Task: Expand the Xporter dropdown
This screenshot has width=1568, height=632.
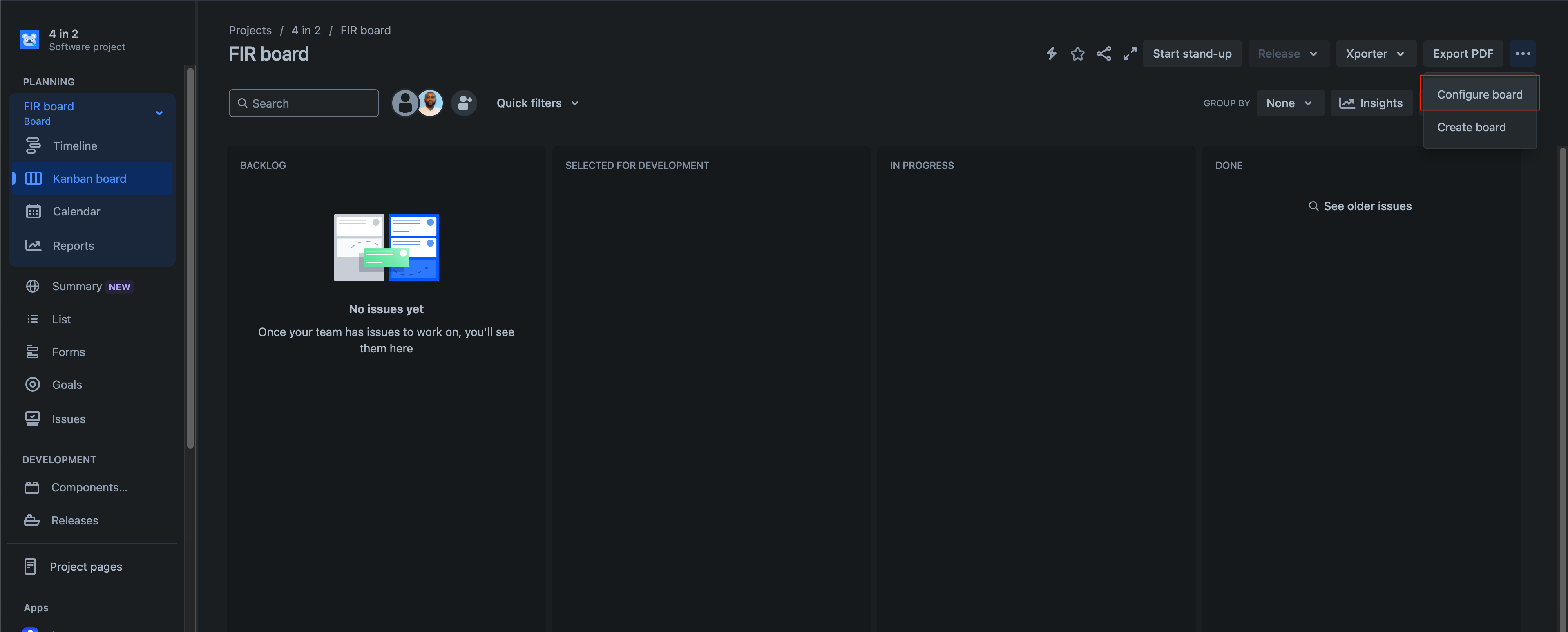Action: click(x=1375, y=54)
